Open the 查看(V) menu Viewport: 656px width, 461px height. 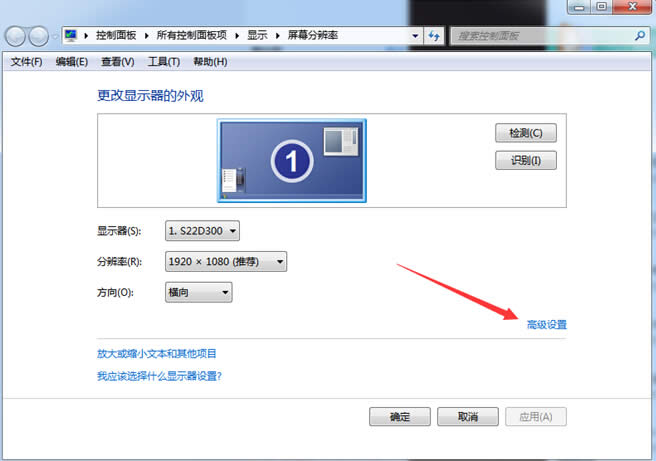pos(117,62)
